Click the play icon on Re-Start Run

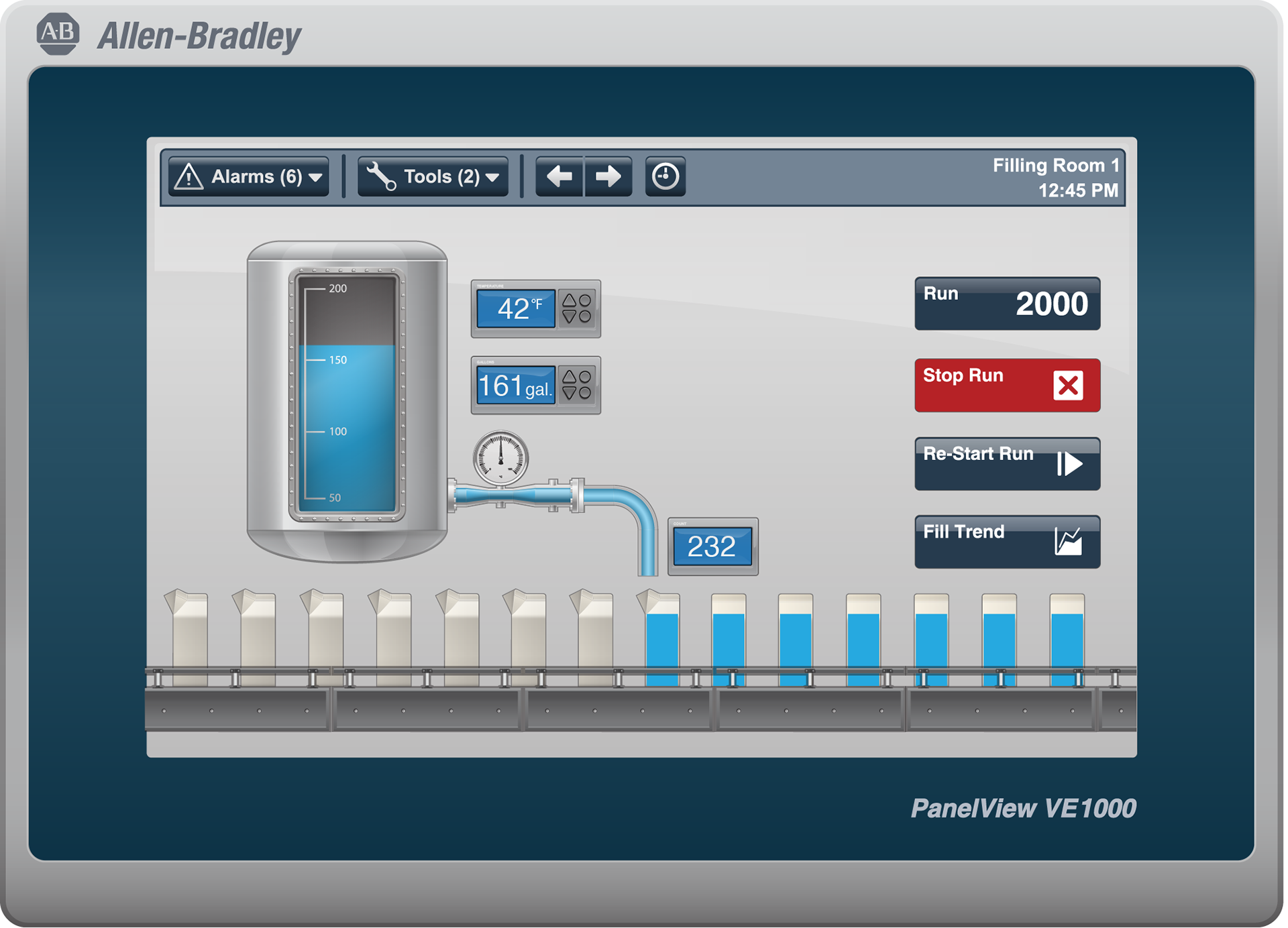[1069, 464]
